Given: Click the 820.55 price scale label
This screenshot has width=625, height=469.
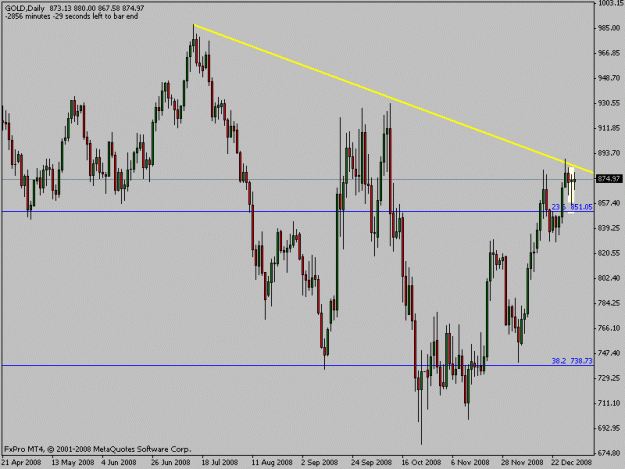Looking at the screenshot, I should tap(608, 253).
